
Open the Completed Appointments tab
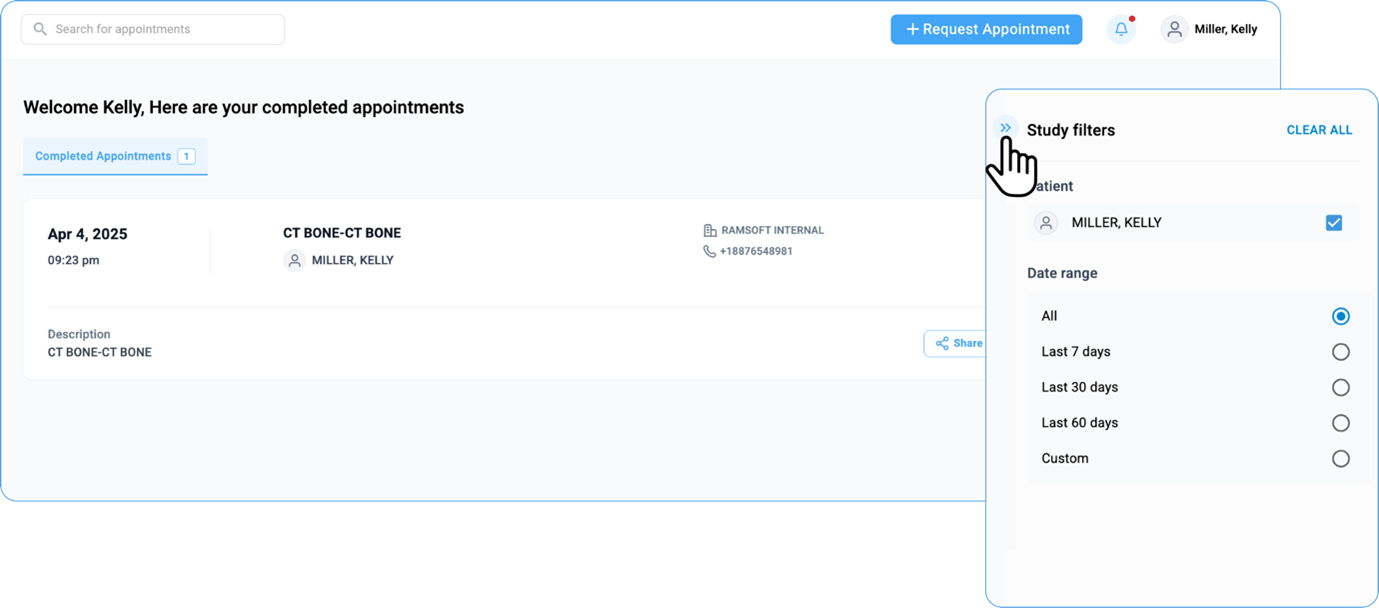[x=114, y=157]
